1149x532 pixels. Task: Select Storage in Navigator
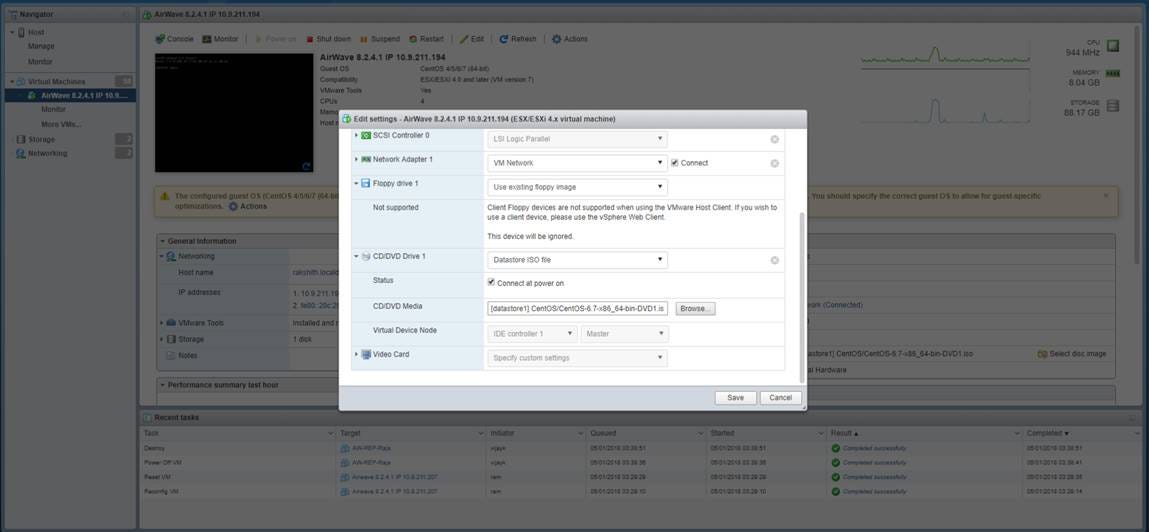pos(41,138)
